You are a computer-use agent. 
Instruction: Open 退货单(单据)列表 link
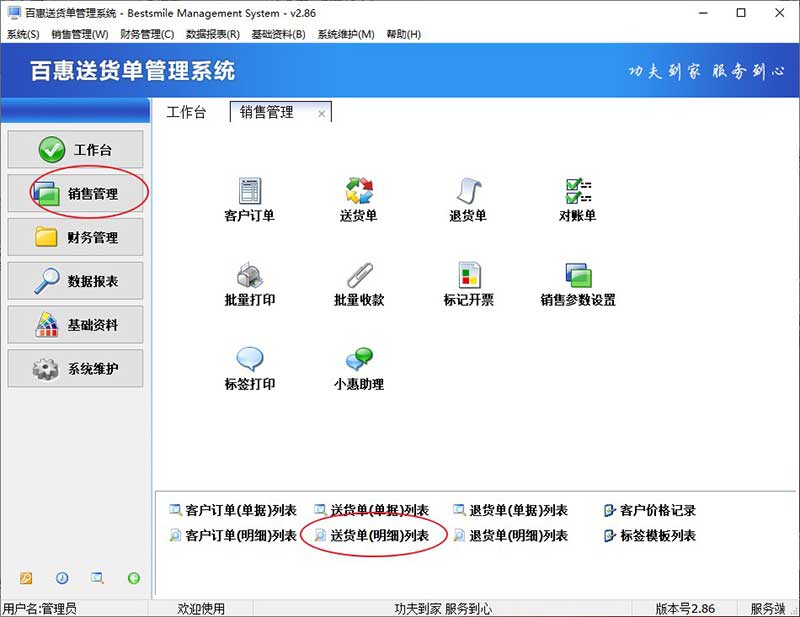(511, 510)
